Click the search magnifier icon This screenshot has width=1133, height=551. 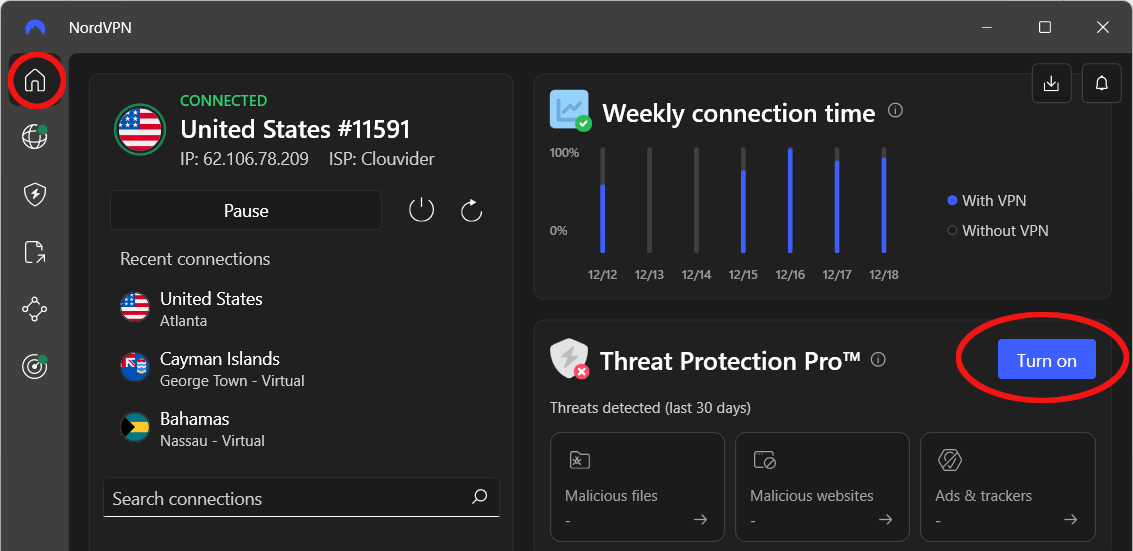point(480,497)
